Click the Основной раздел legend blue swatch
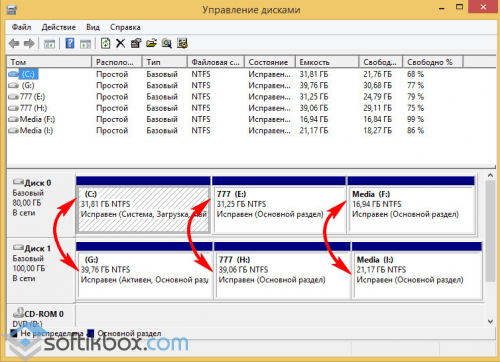500x362 pixels. 90,333
